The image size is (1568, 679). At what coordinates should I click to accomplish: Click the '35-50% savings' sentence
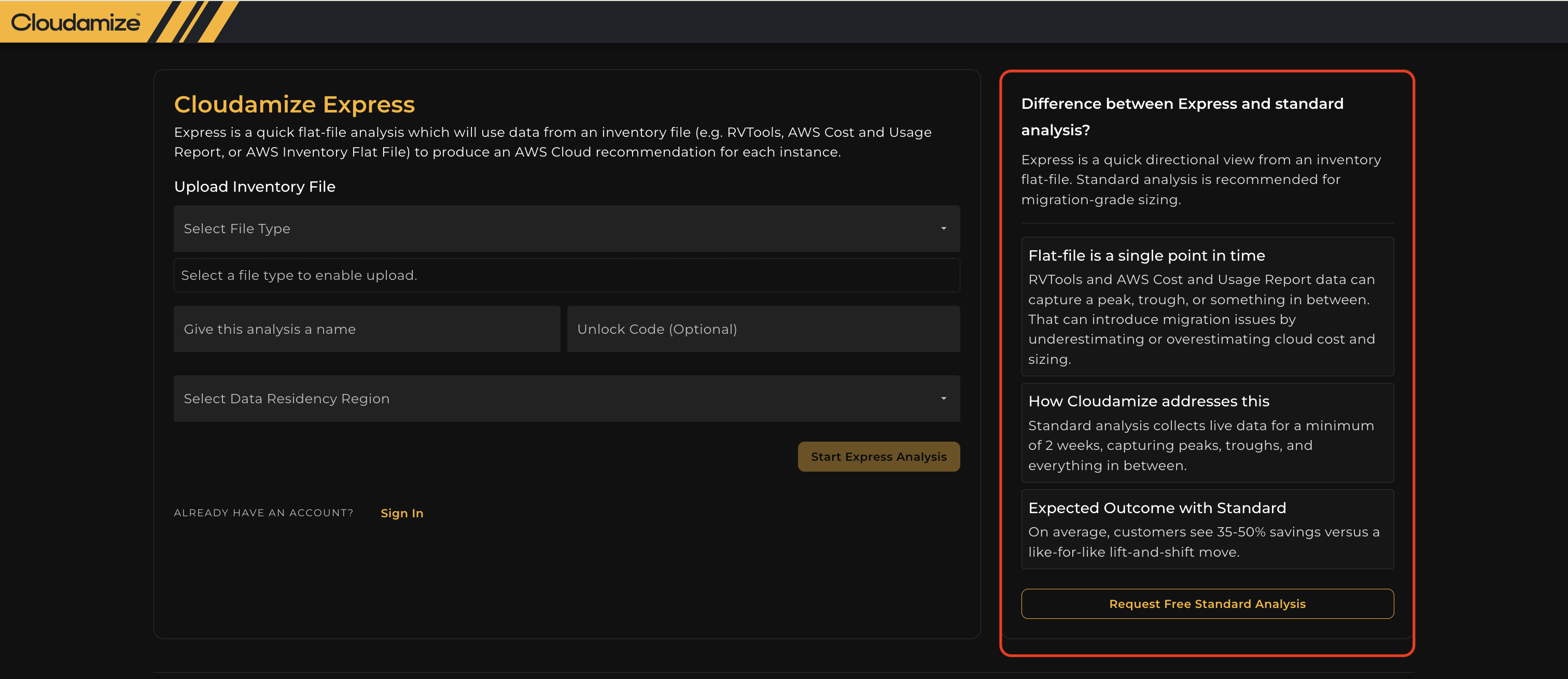click(1203, 542)
